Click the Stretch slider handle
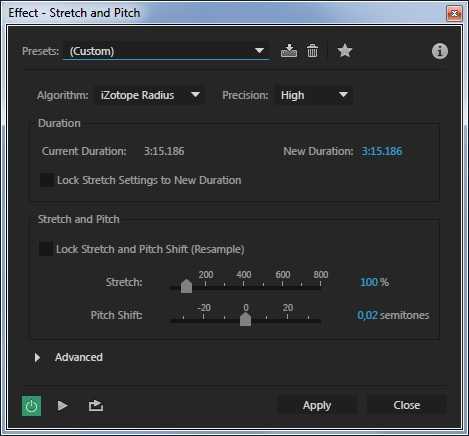This screenshot has height=436, width=469. (x=186, y=286)
